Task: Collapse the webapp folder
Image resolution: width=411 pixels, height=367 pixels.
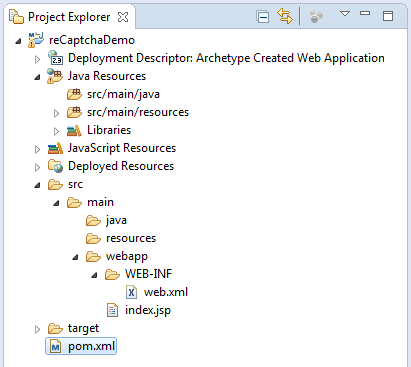Action: coord(76,257)
